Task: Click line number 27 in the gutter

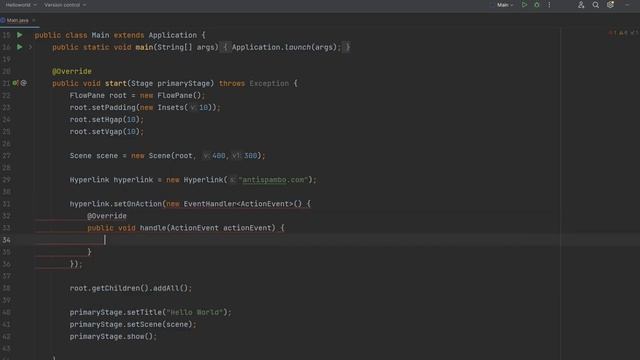Action: 6,156
